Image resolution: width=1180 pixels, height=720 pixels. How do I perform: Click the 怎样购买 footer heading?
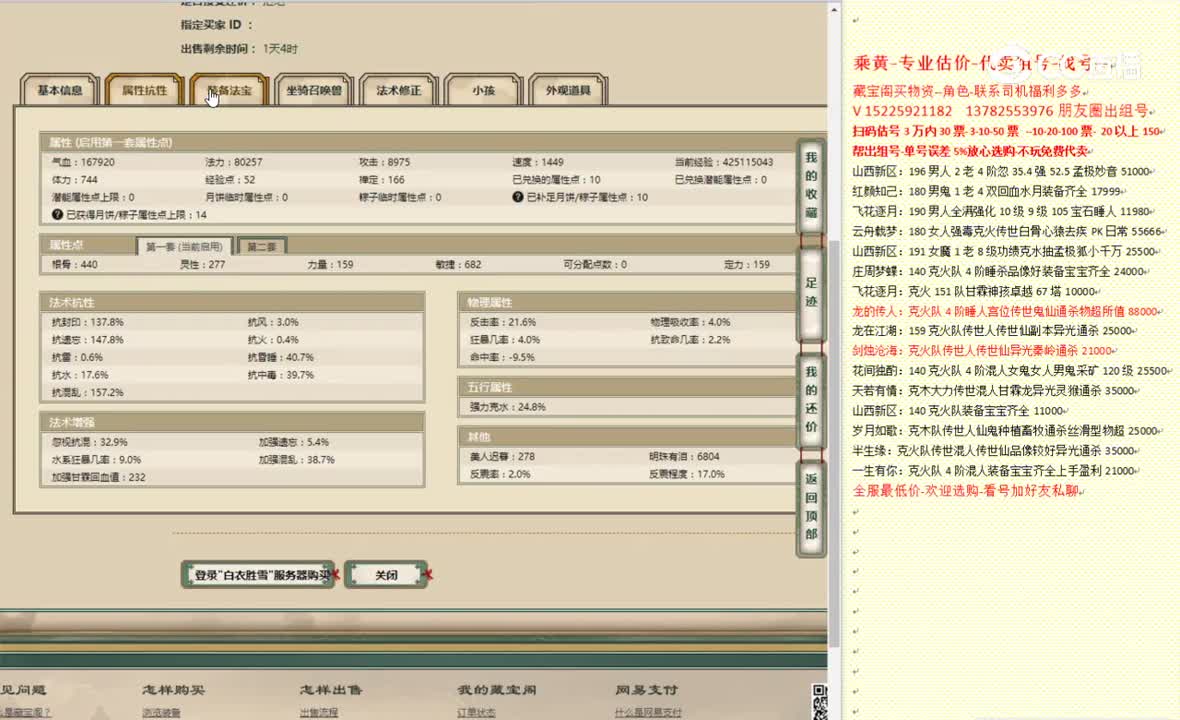click(x=173, y=689)
